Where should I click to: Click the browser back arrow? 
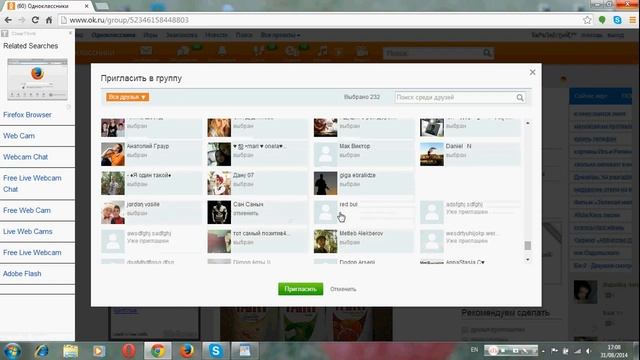coord(8,20)
